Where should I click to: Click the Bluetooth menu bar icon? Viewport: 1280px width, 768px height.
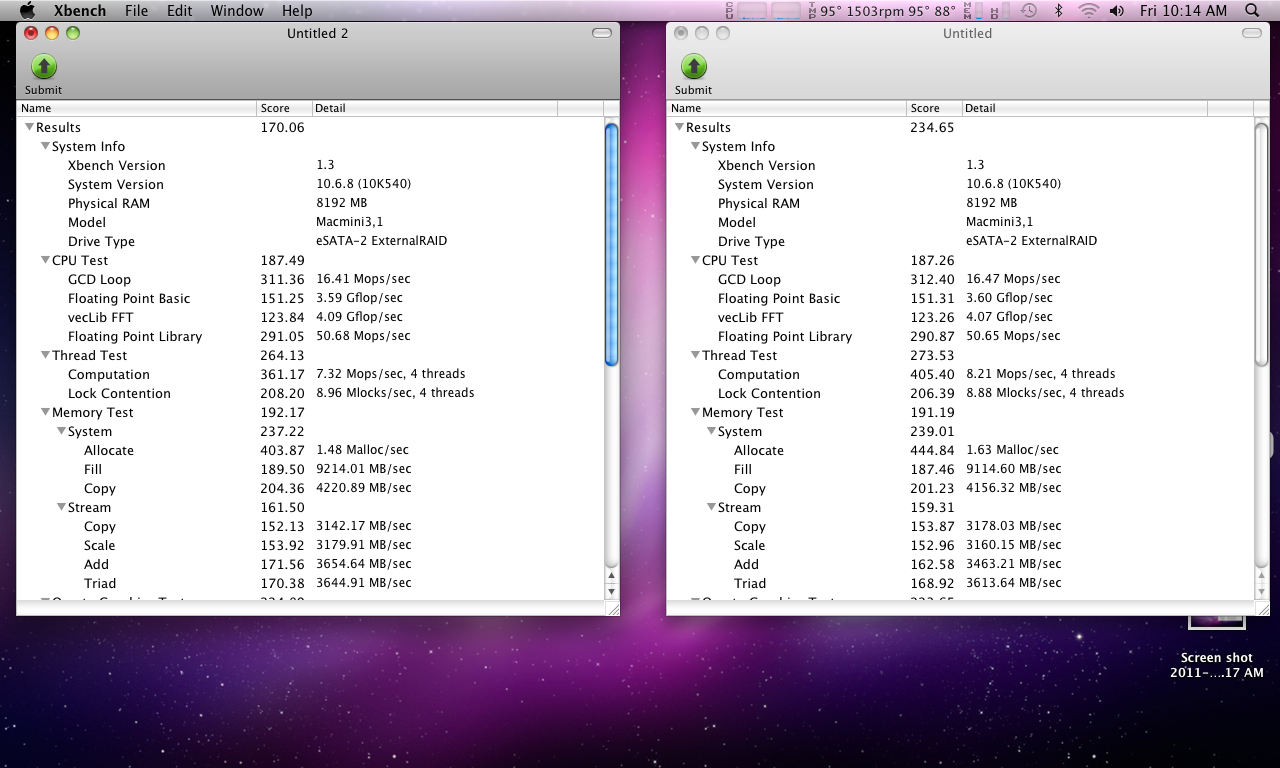(1059, 10)
